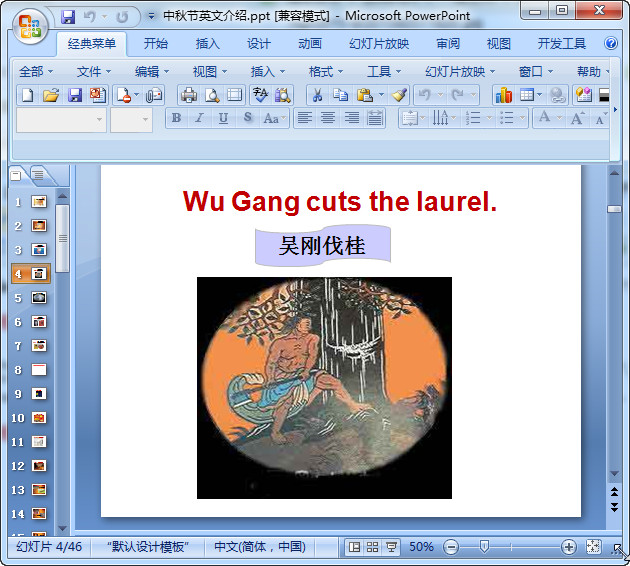This screenshot has width=630, height=566.
Task: Expand the 格式 dropdown menu
Action: point(325,72)
